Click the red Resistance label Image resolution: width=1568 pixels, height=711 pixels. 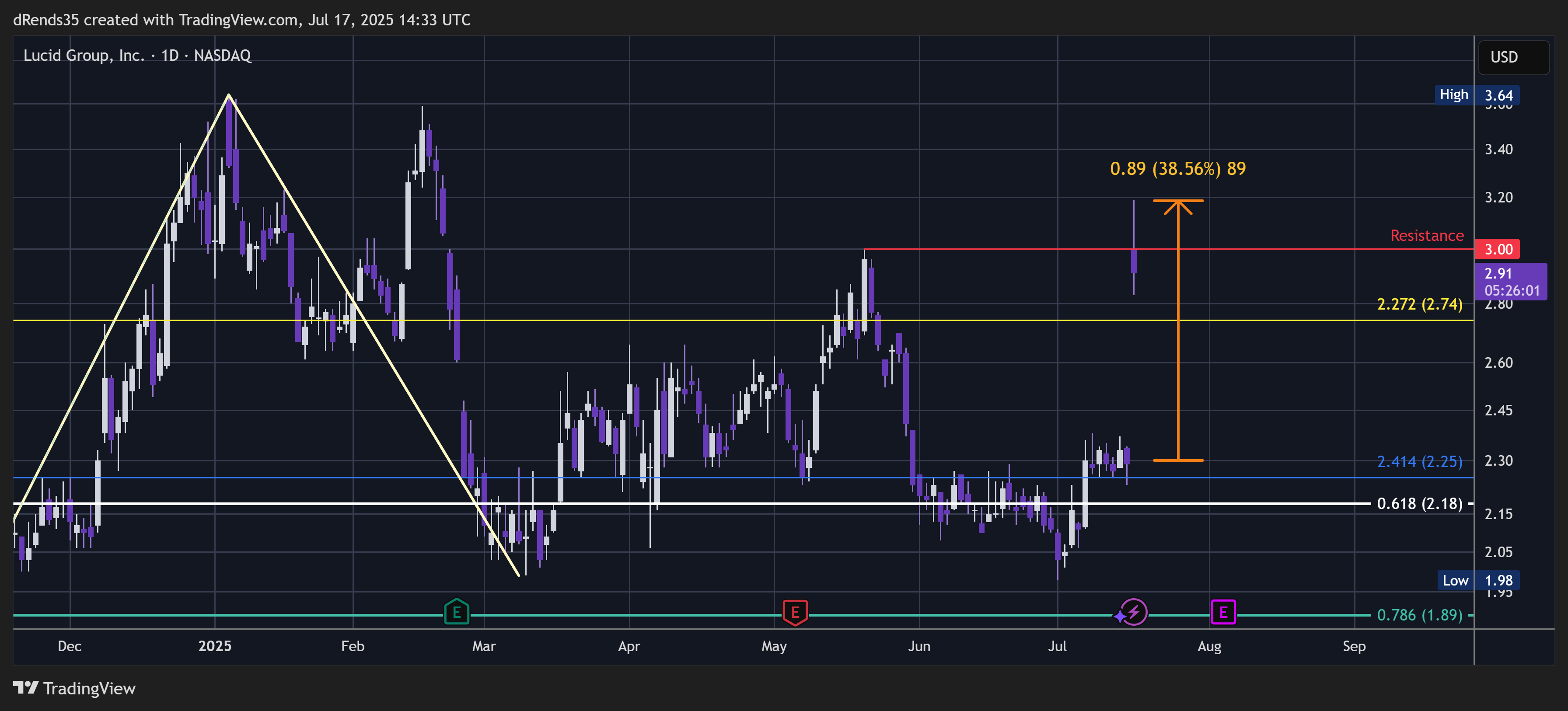tap(1427, 236)
